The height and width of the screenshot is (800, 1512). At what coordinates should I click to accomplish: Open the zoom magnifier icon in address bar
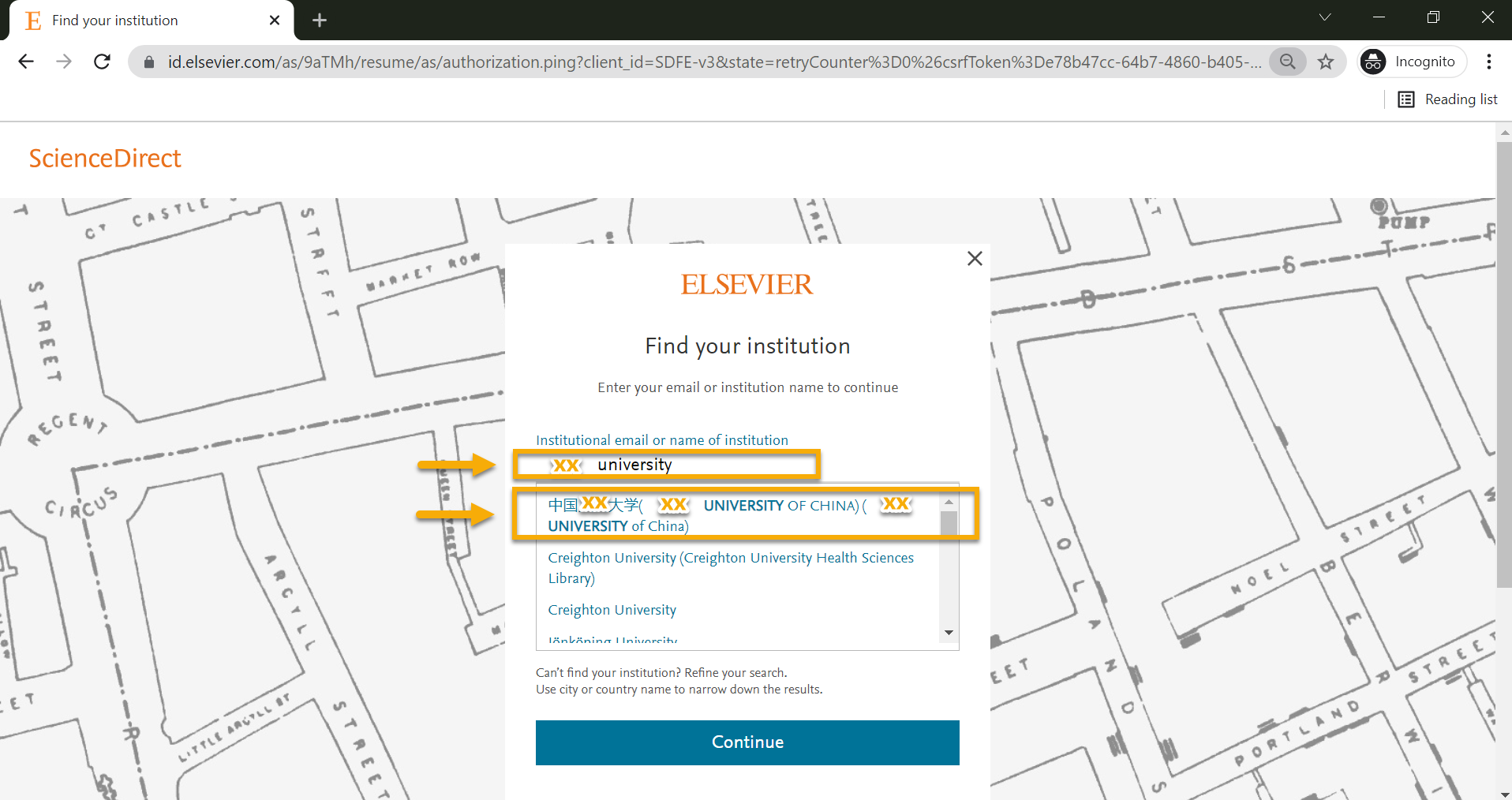[x=1287, y=62]
